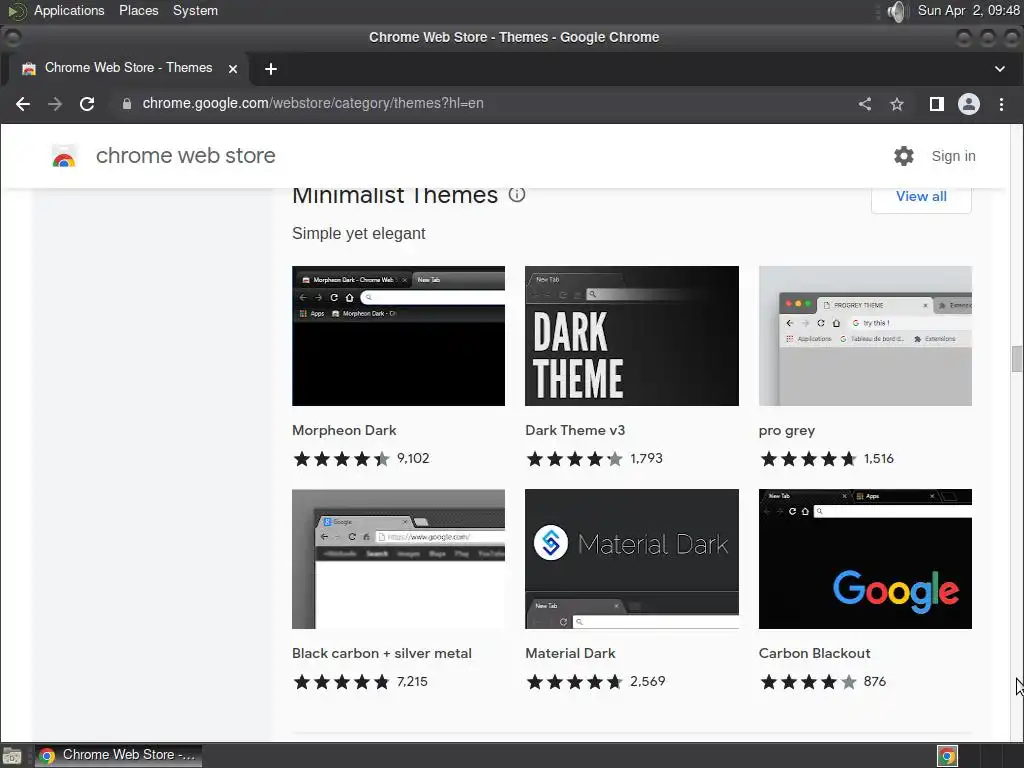Click the Simple yet elegant subtitle
1024x768 pixels.
pyautogui.click(x=359, y=234)
